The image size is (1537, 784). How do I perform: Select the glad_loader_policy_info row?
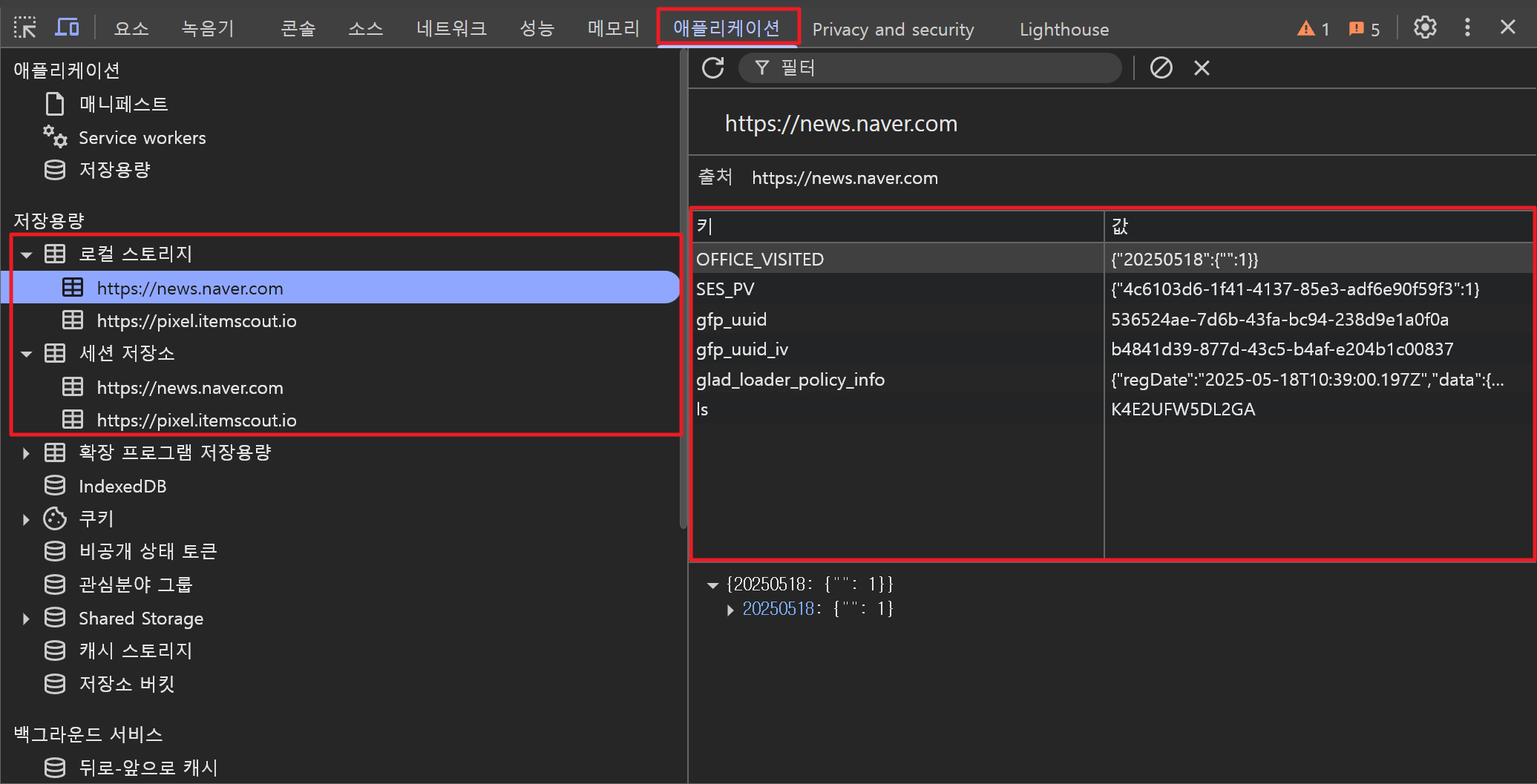point(1112,379)
